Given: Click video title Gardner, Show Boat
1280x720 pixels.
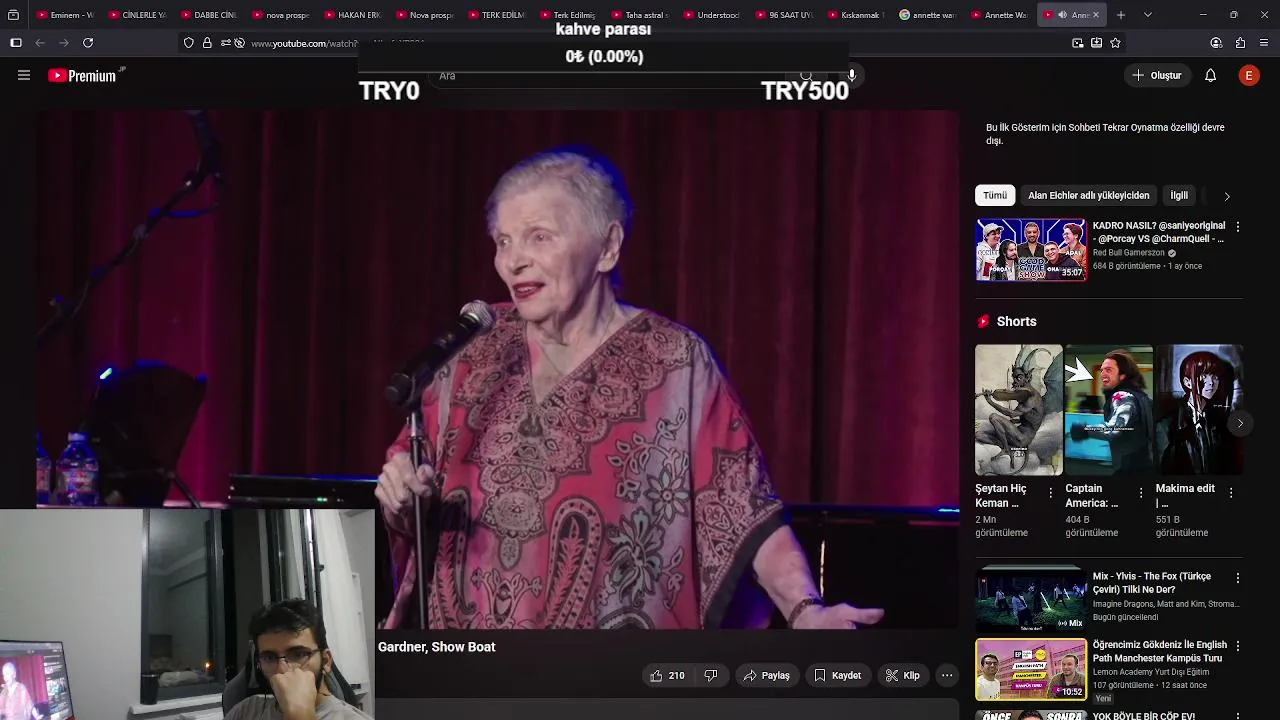Looking at the screenshot, I should 436,647.
